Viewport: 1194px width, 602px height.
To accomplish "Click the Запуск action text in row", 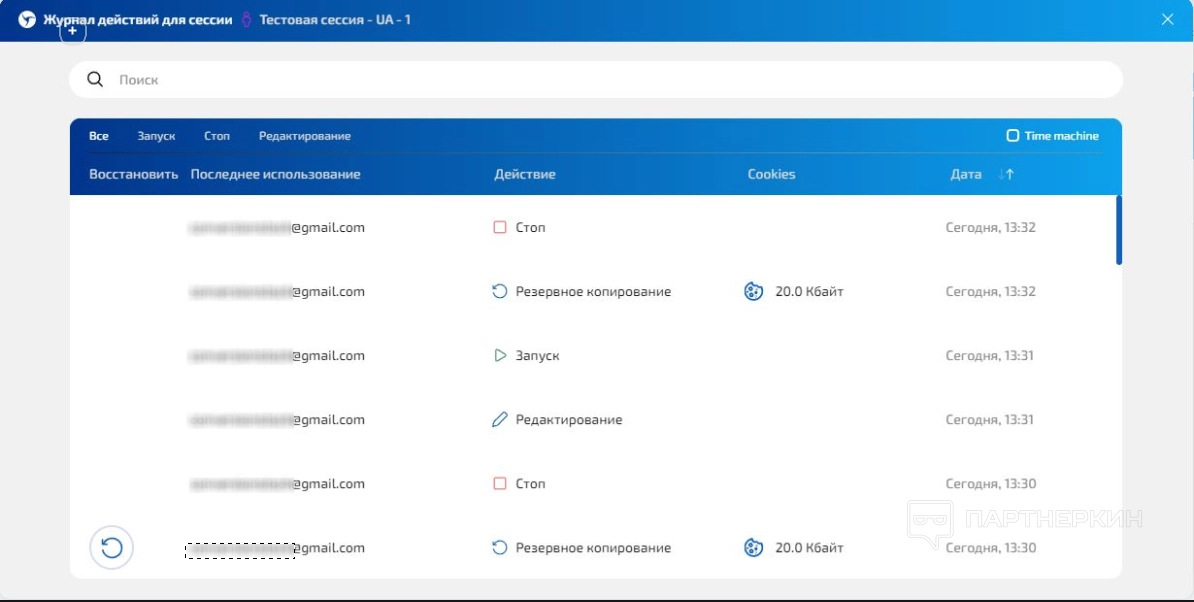I will coord(538,355).
